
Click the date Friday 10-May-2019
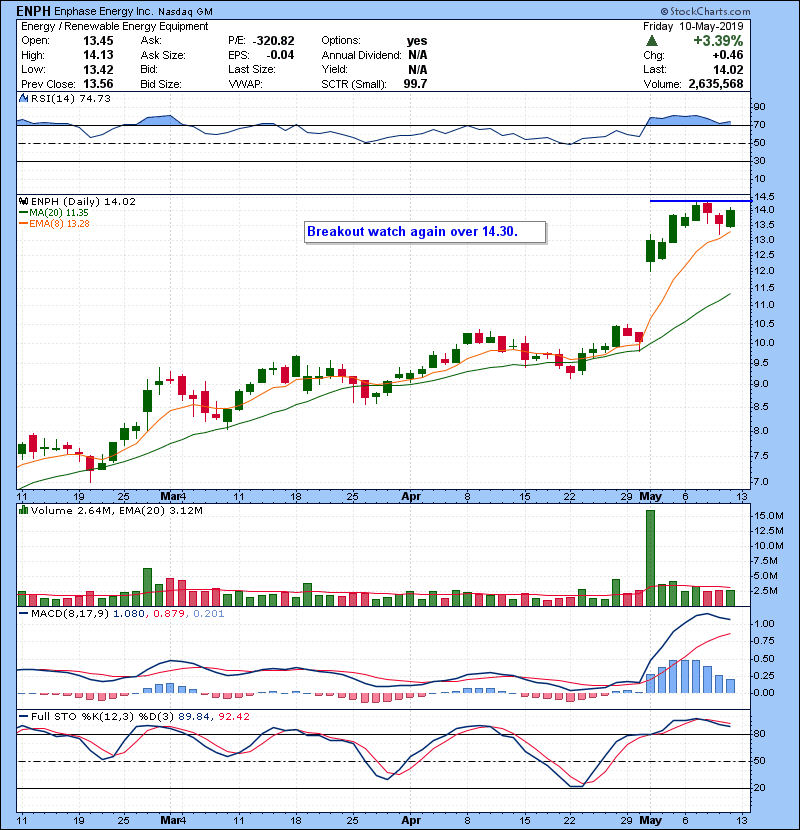(x=693, y=26)
